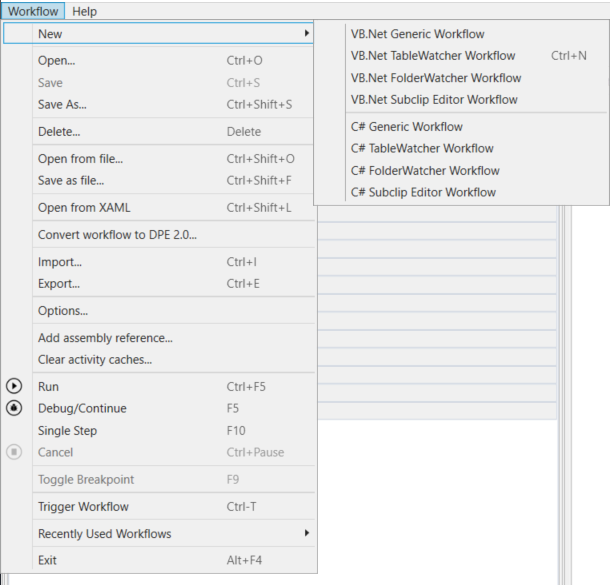Screen dimensions: 610x585
Task: Open the Help menu
Action: point(85,11)
